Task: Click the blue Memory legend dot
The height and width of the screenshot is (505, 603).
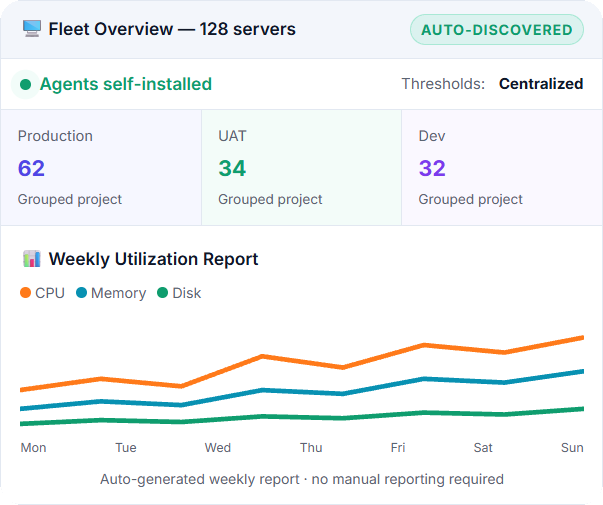Action: coord(82,293)
